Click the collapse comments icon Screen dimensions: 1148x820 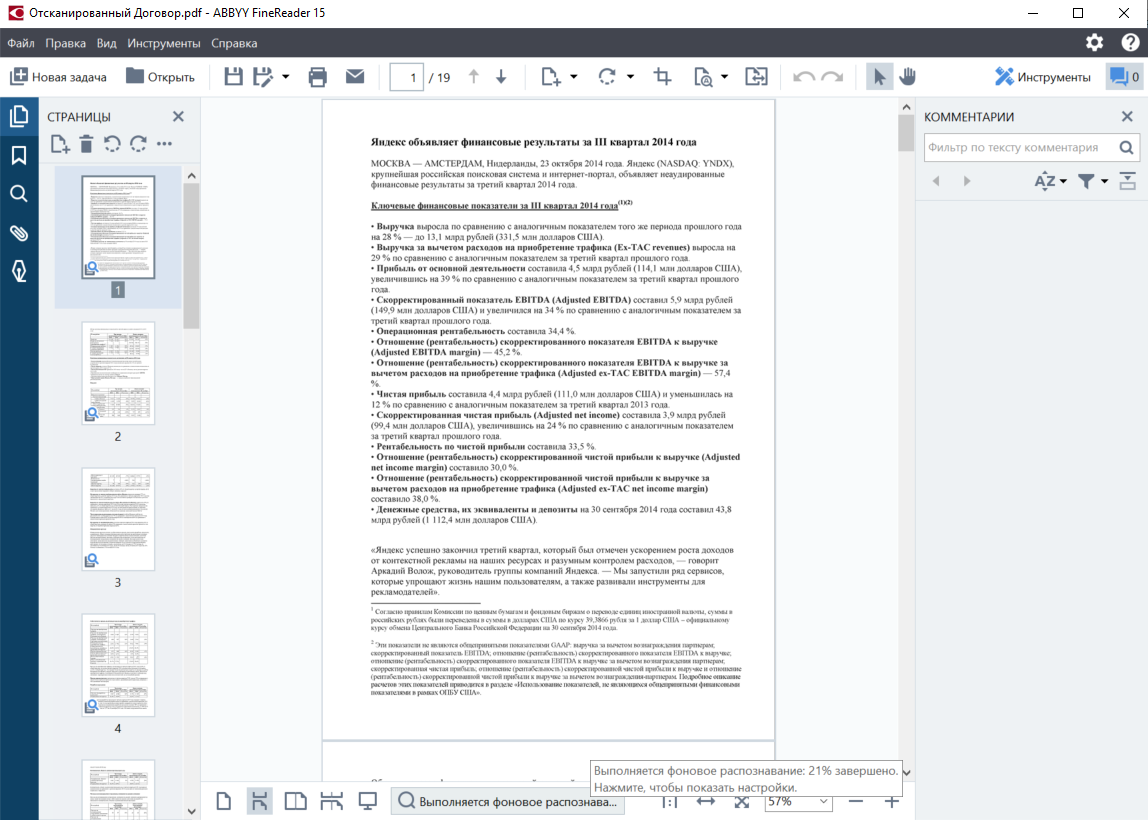(x=1128, y=181)
